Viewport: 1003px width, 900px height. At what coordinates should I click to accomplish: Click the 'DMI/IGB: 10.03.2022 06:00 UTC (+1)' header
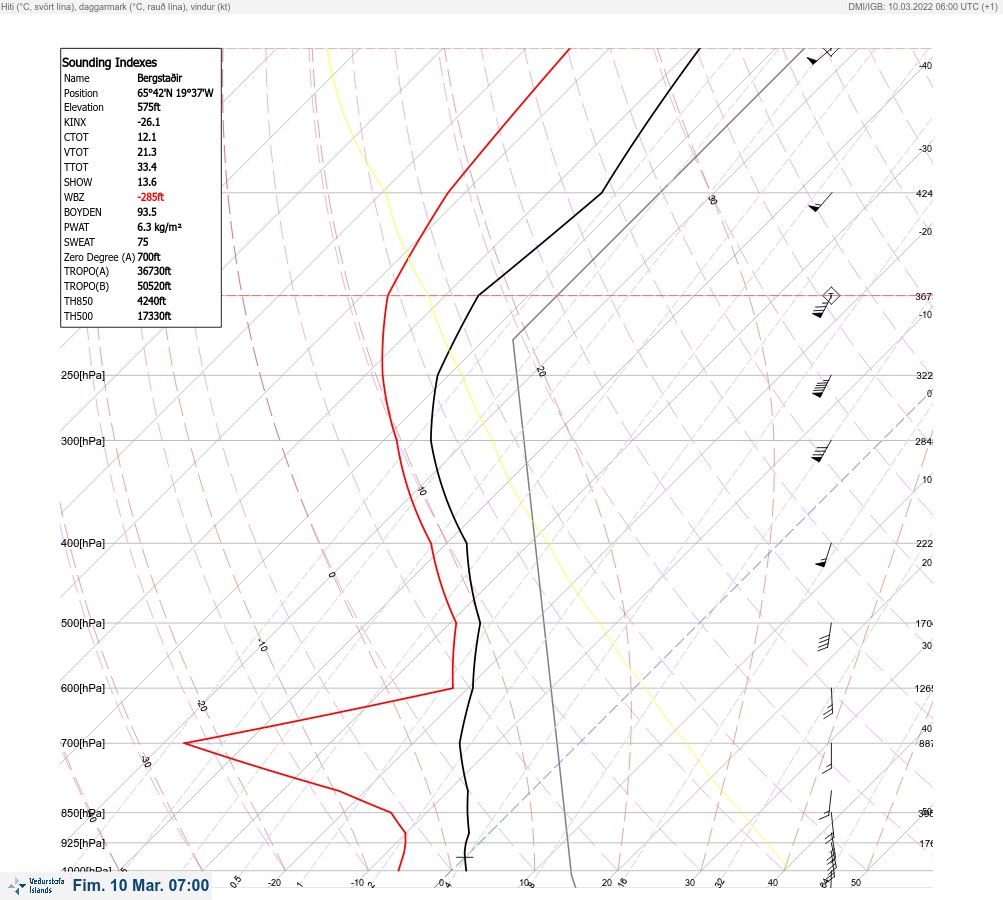click(x=923, y=6)
